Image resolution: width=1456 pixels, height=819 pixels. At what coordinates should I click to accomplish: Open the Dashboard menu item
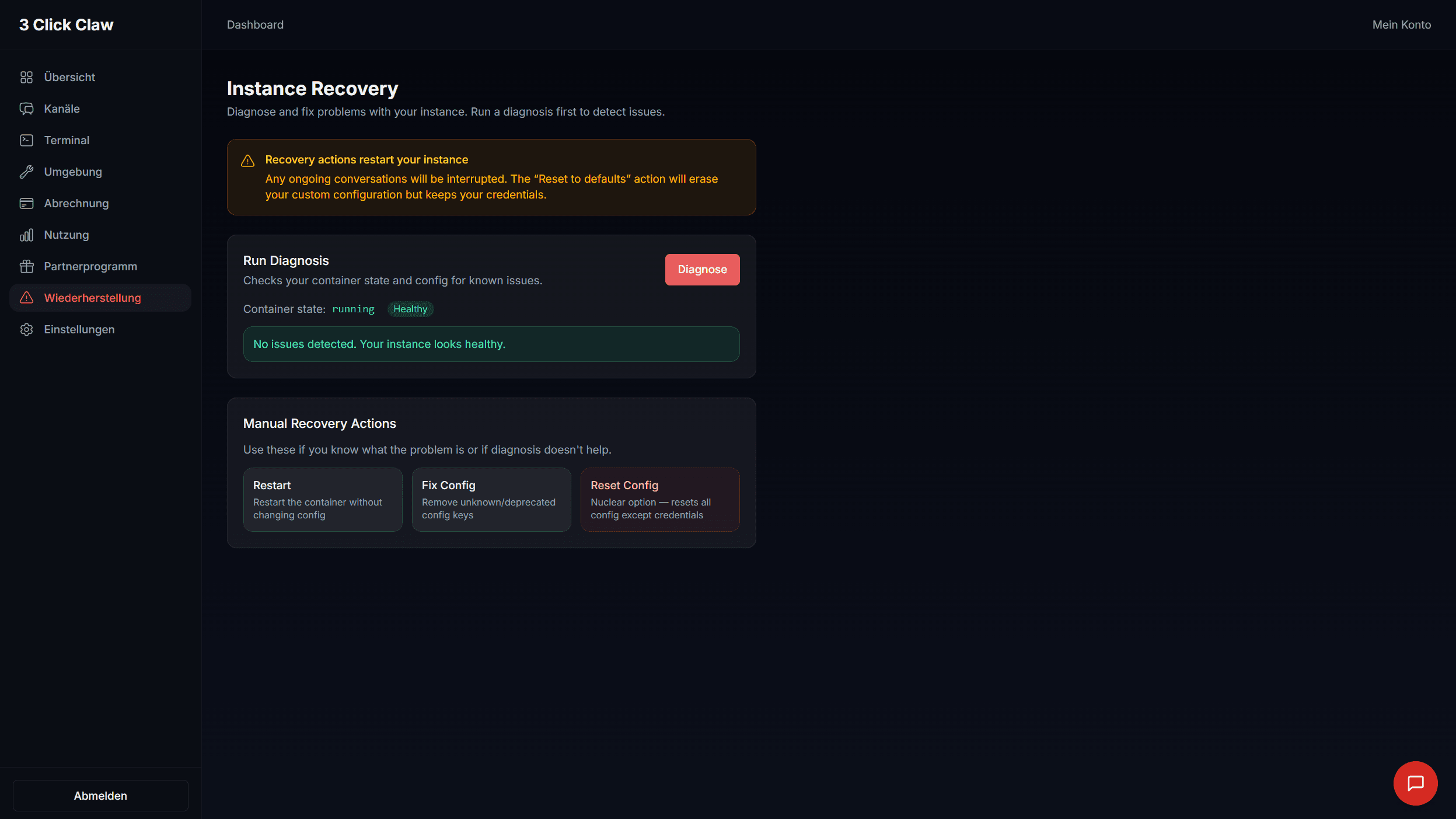pyautogui.click(x=255, y=25)
